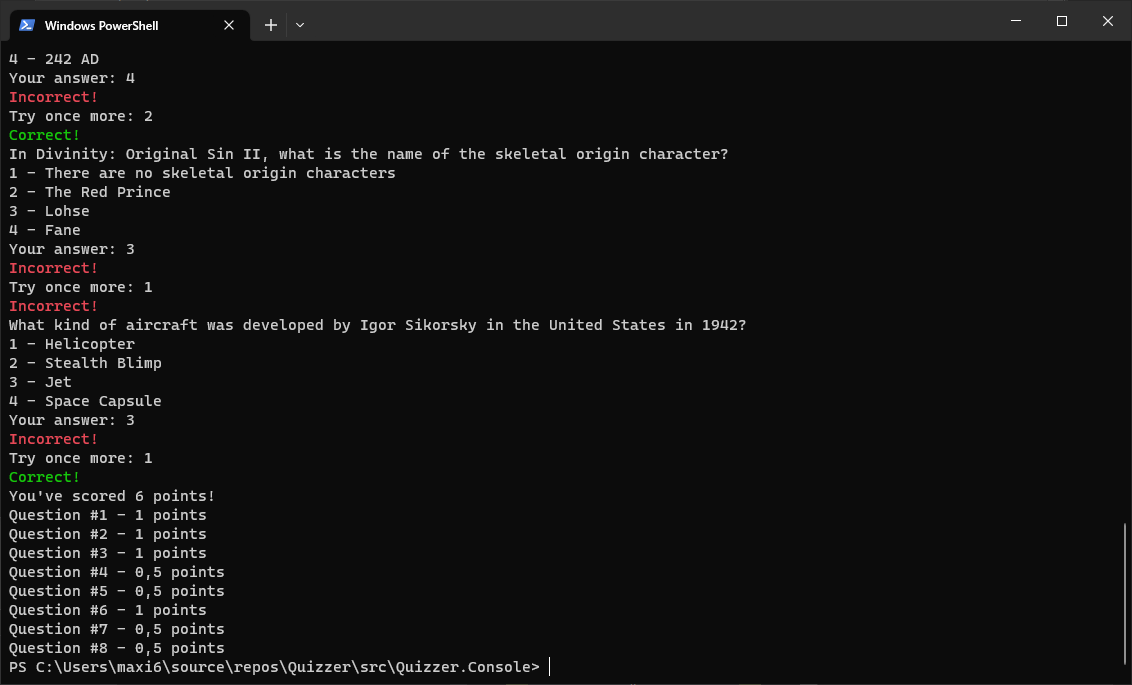
Task: Close the Windows PowerShell tab
Action: click(229, 25)
